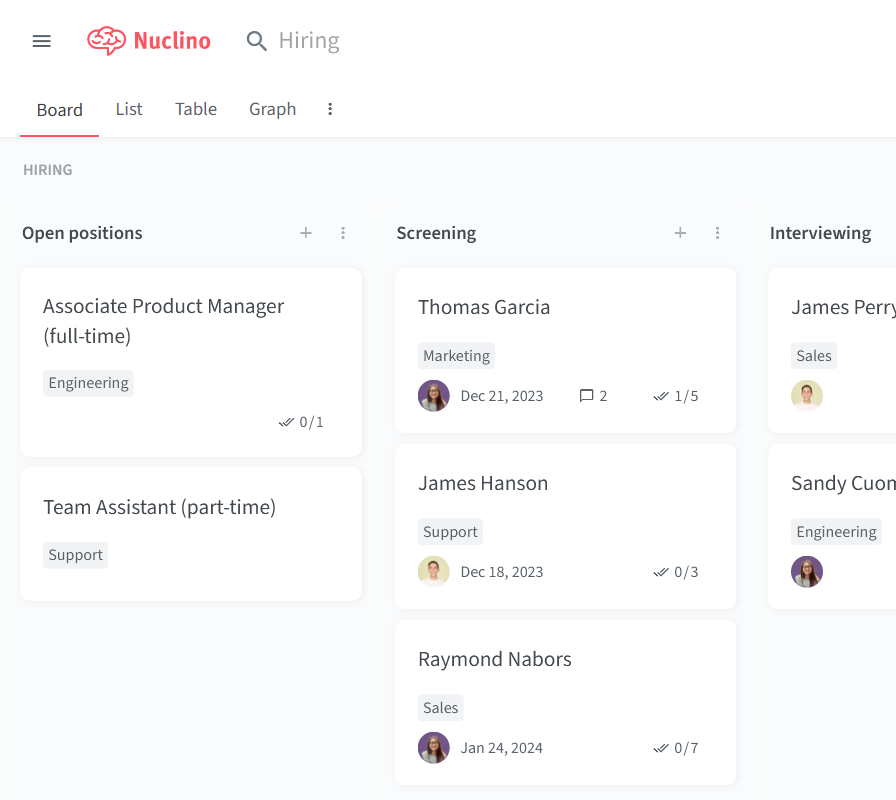
Task: Add card to Screening column
Action: (x=680, y=233)
